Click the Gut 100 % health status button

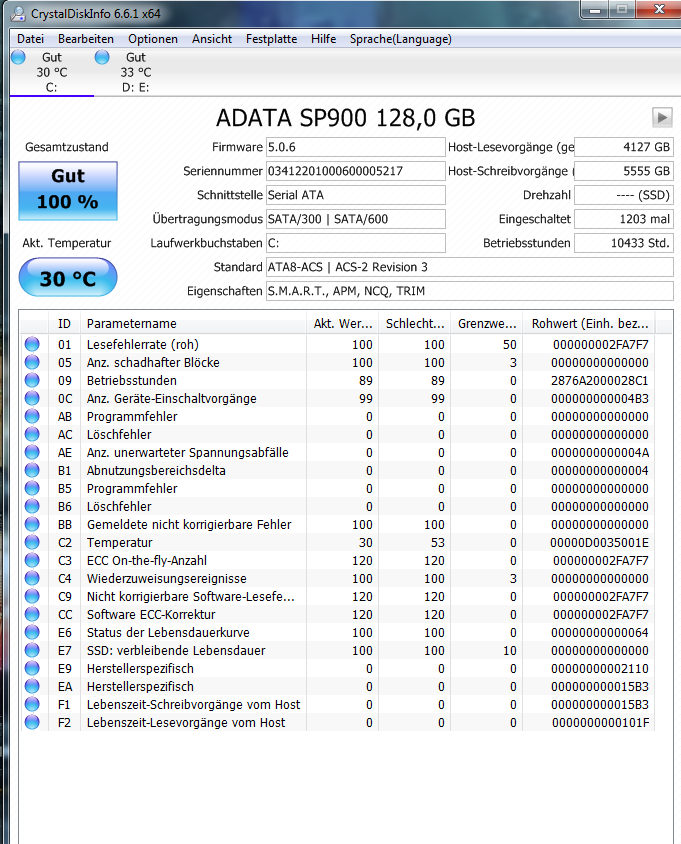tap(68, 191)
